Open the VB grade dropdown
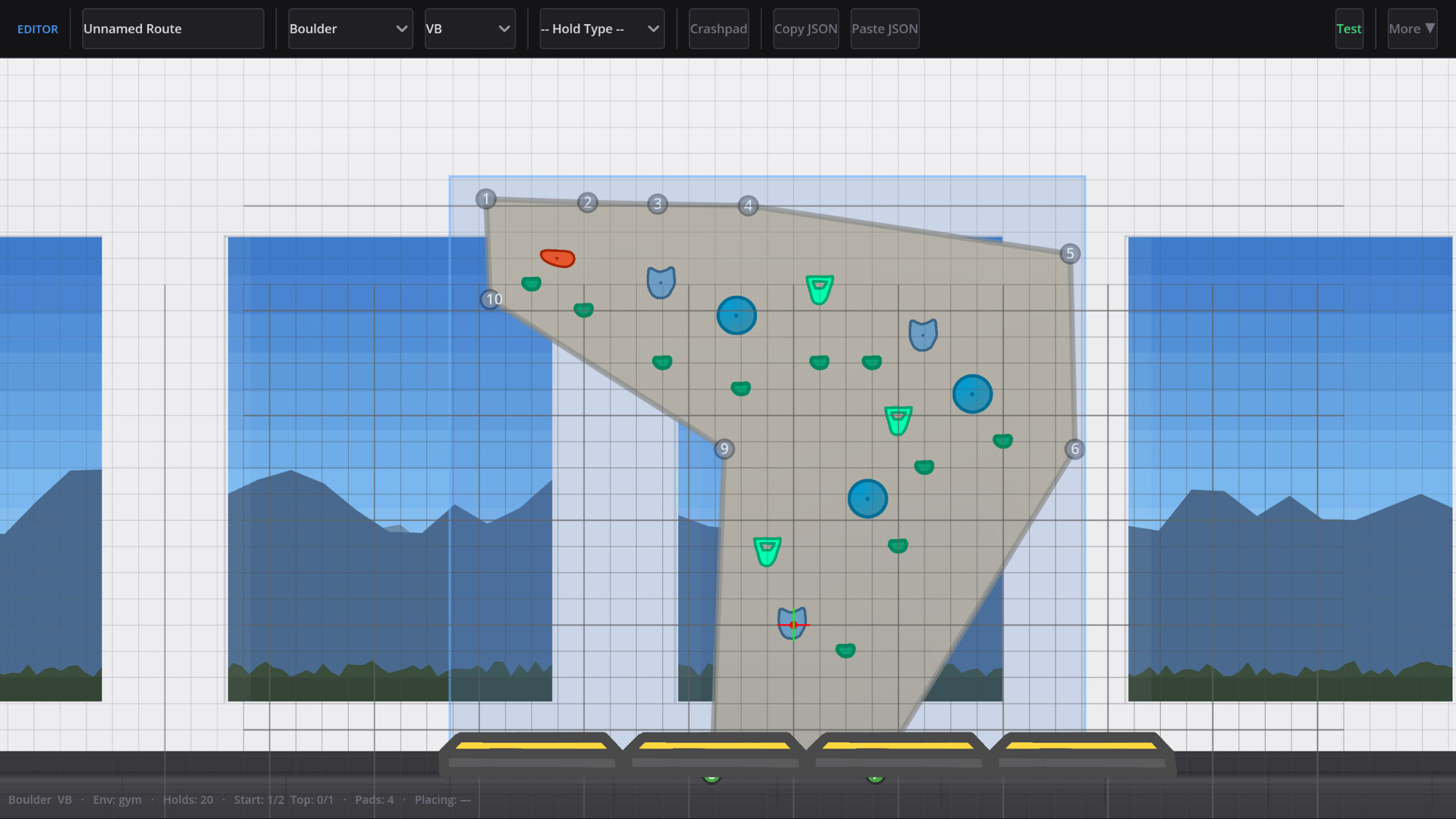This screenshot has height=819, width=1456. click(469, 29)
